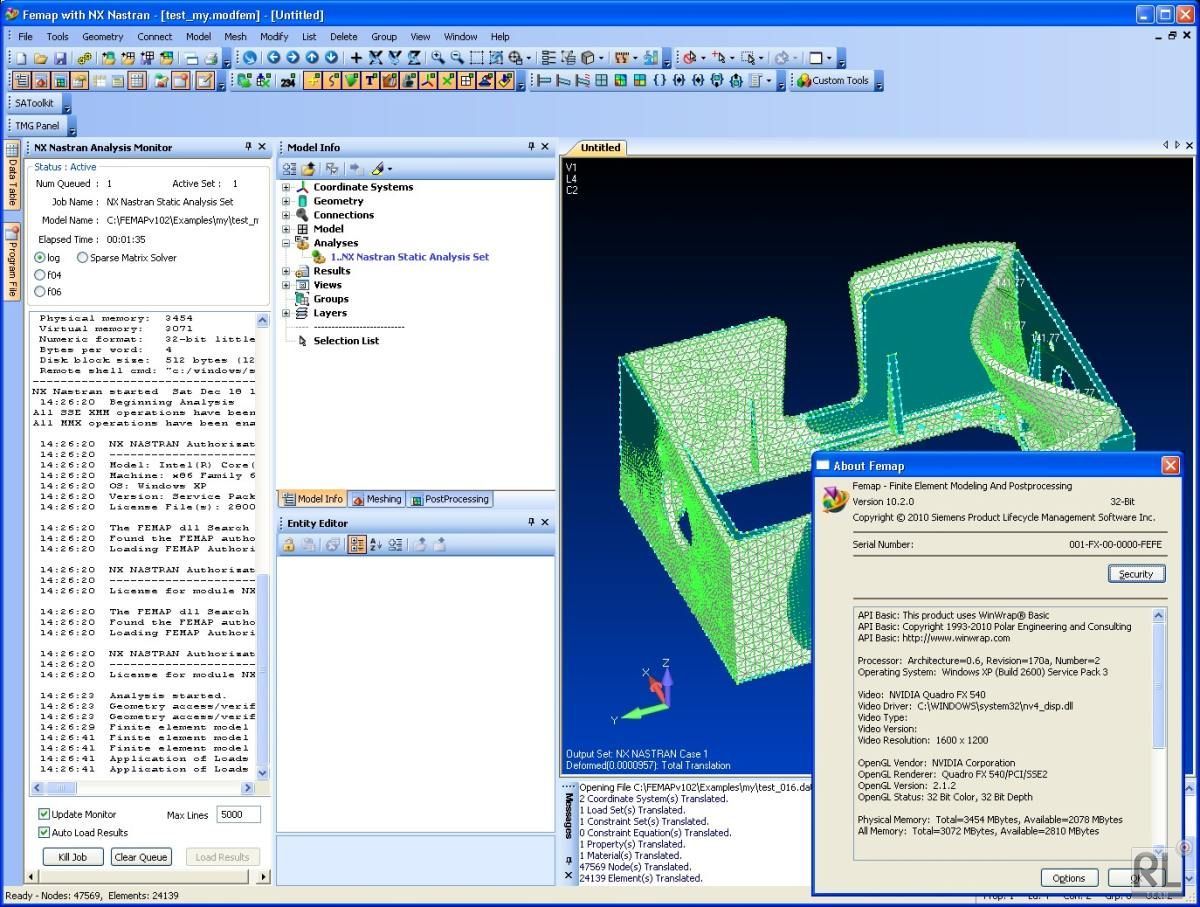Click the Selection List icon
This screenshot has height=907, width=1200.
[303, 341]
